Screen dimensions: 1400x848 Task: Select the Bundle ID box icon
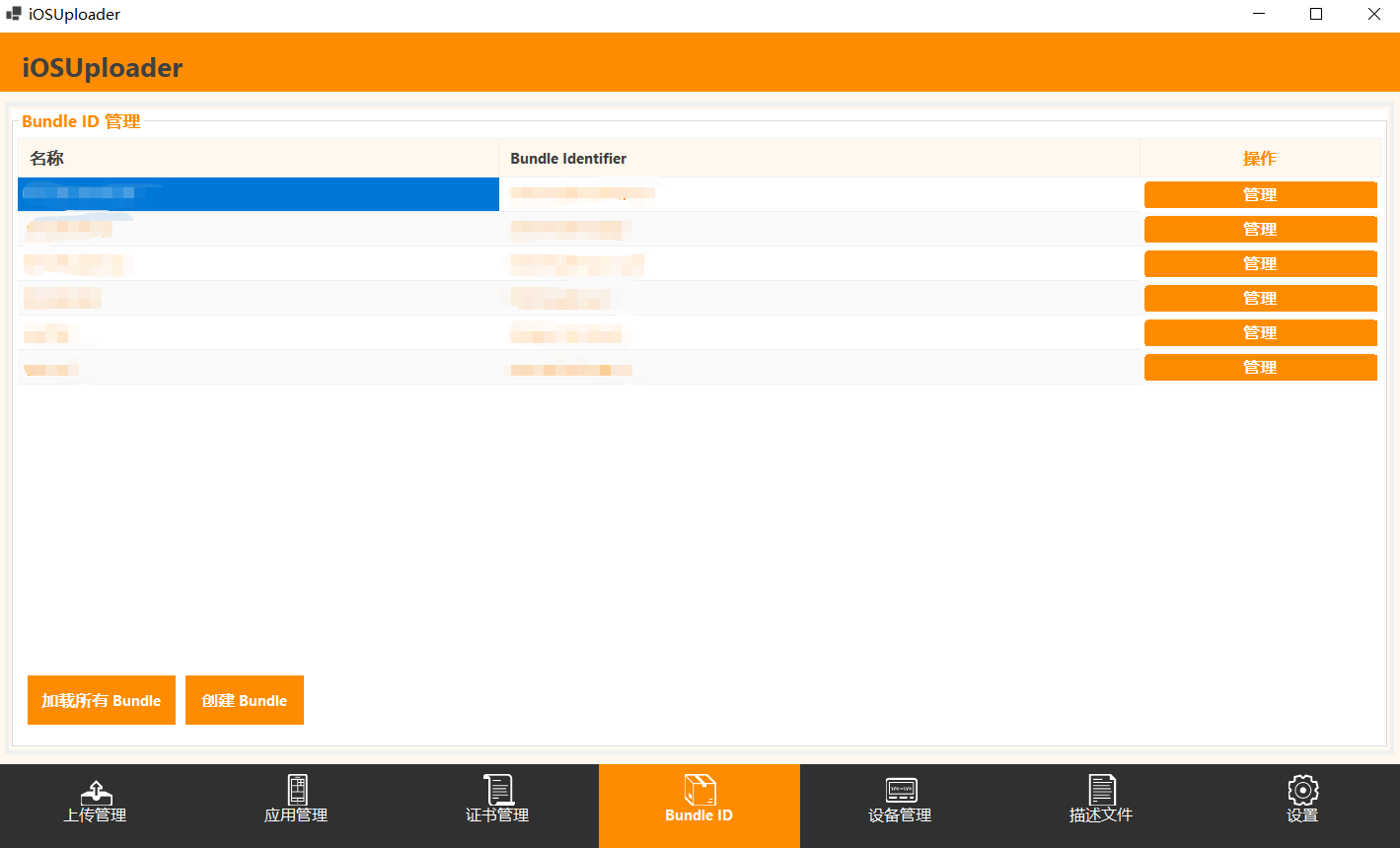point(700,790)
